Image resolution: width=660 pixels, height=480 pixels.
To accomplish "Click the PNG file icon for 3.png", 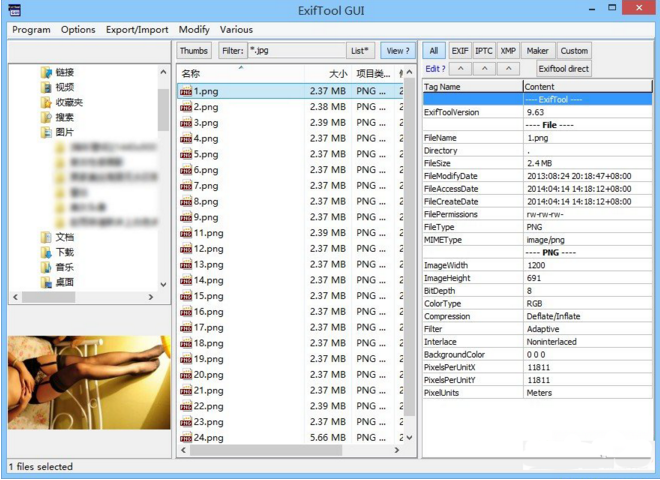I will tap(186, 123).
